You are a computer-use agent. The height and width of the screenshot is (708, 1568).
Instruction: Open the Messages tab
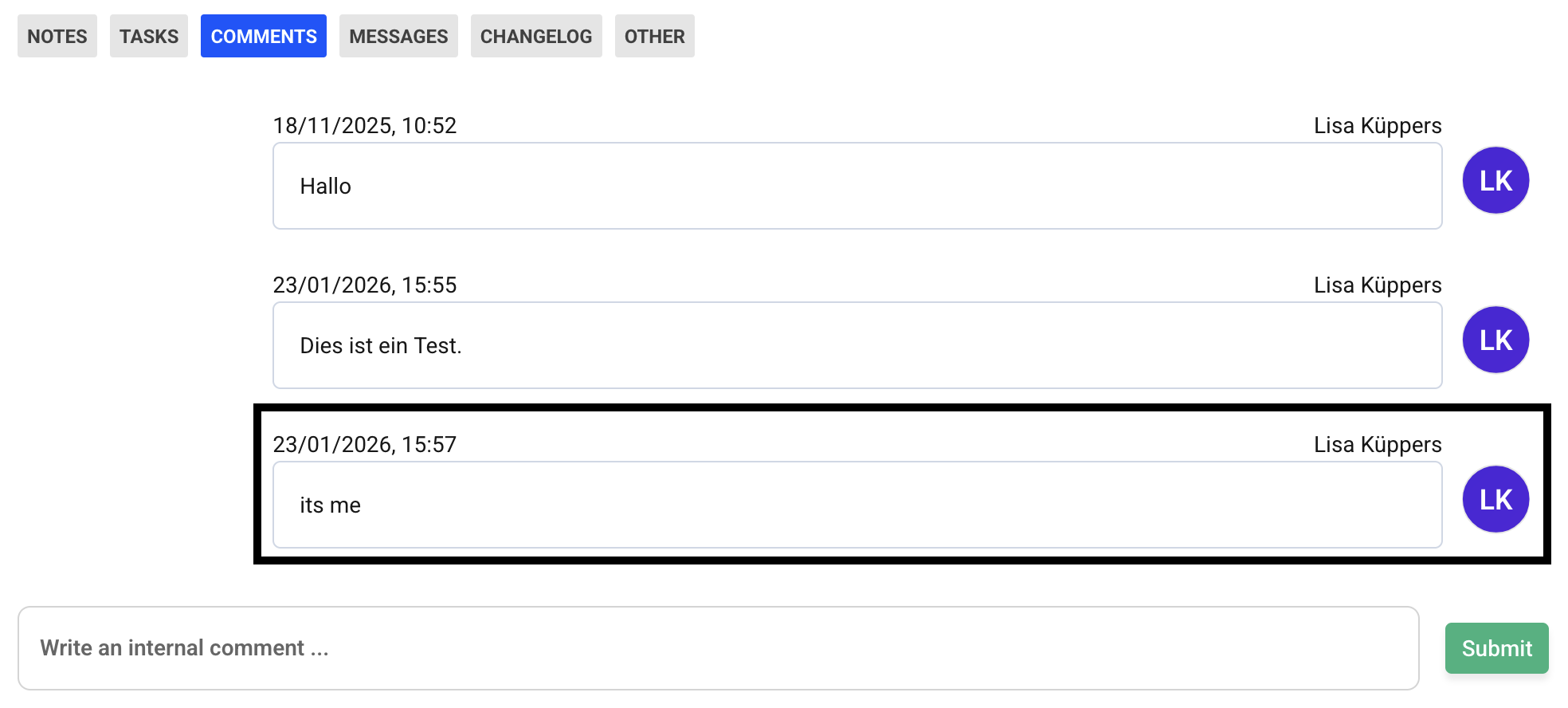pyautogui.click(x=398, y=36)
